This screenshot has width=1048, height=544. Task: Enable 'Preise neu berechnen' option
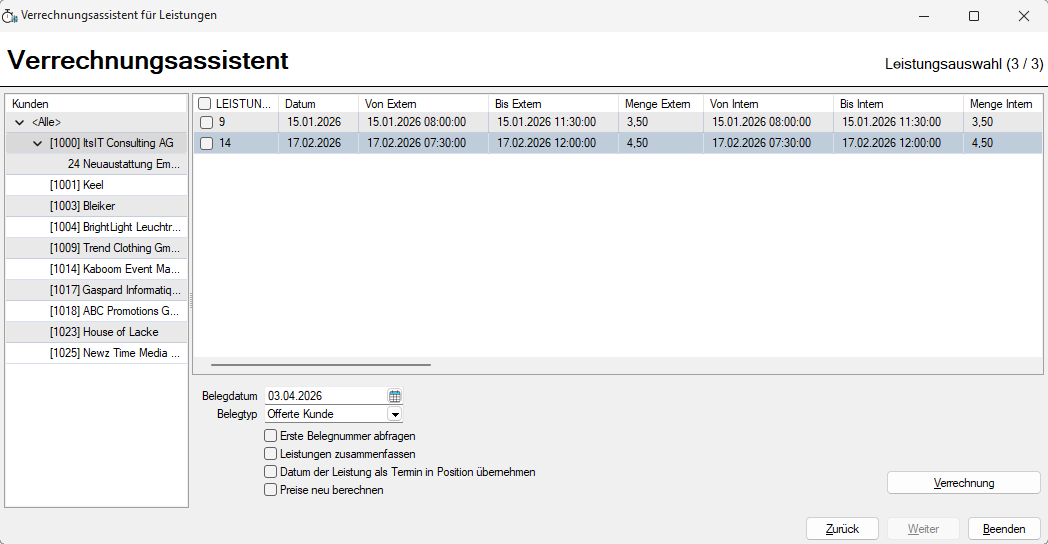click(x=270, y=490)
